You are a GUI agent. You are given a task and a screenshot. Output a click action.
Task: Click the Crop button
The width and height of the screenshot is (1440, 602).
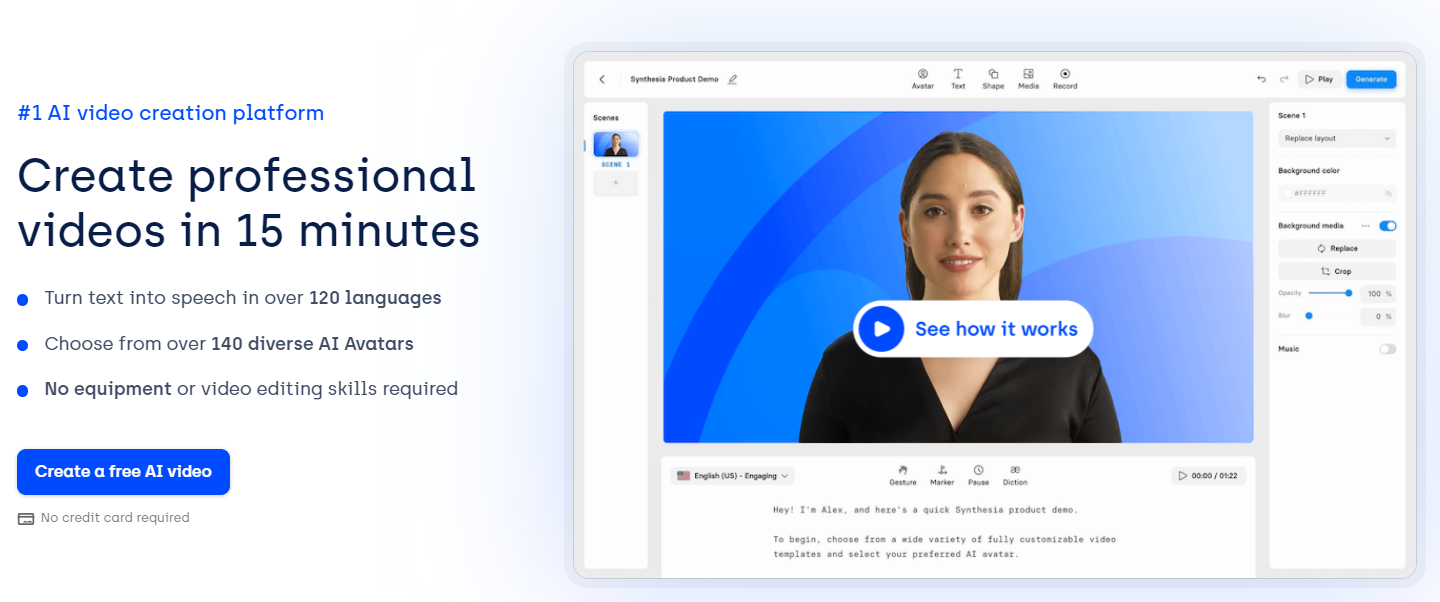1337,271
